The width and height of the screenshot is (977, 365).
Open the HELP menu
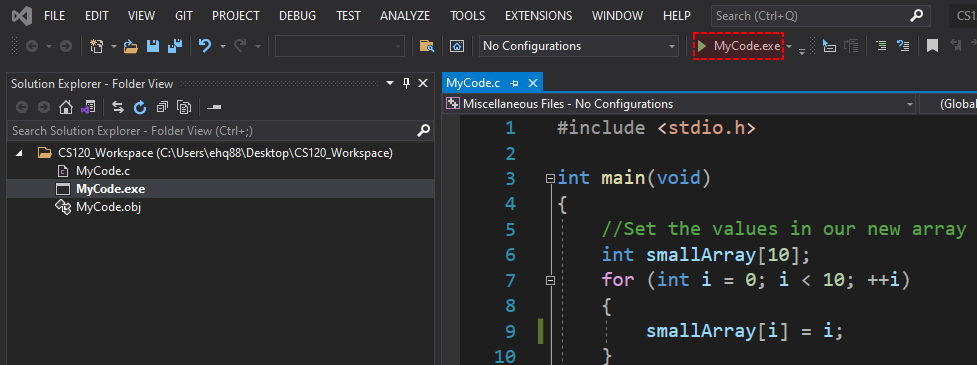[x=677, y=16]
